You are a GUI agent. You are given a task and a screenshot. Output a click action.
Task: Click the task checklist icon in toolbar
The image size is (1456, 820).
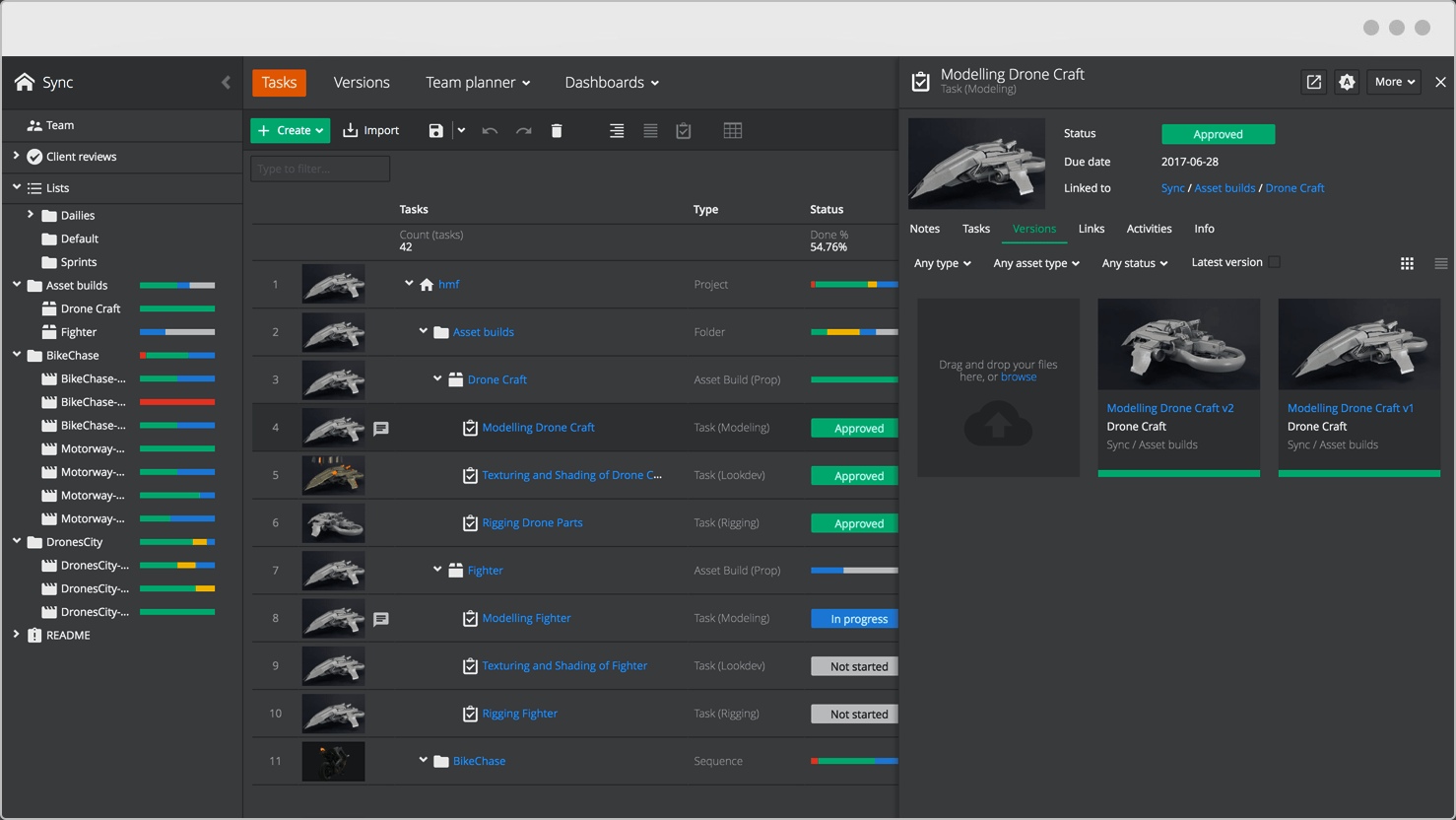click(683, 129)
